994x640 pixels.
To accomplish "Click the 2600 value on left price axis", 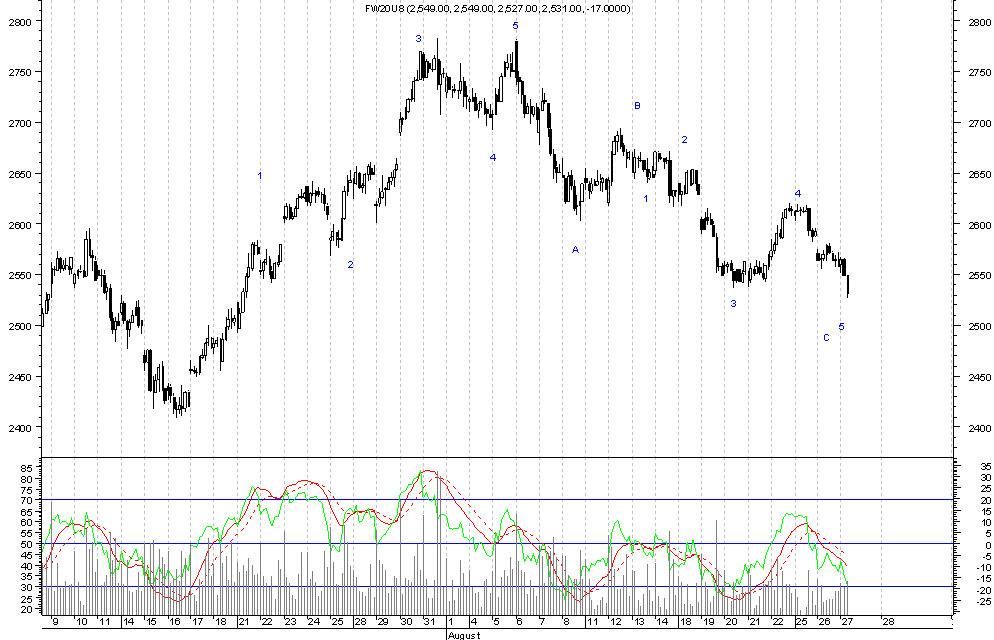I will pos(20,224).
